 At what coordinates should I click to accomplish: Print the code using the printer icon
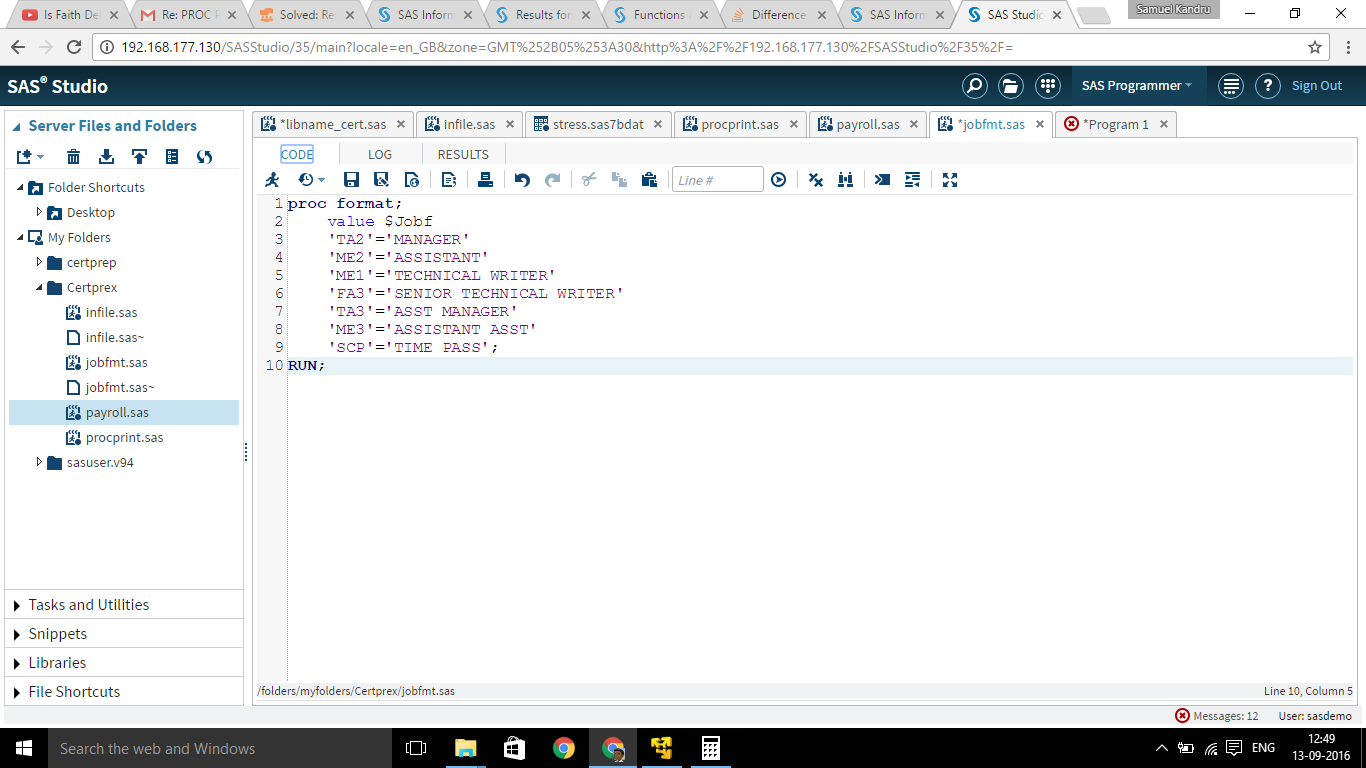pyautogui.click(x=485, y=180)
